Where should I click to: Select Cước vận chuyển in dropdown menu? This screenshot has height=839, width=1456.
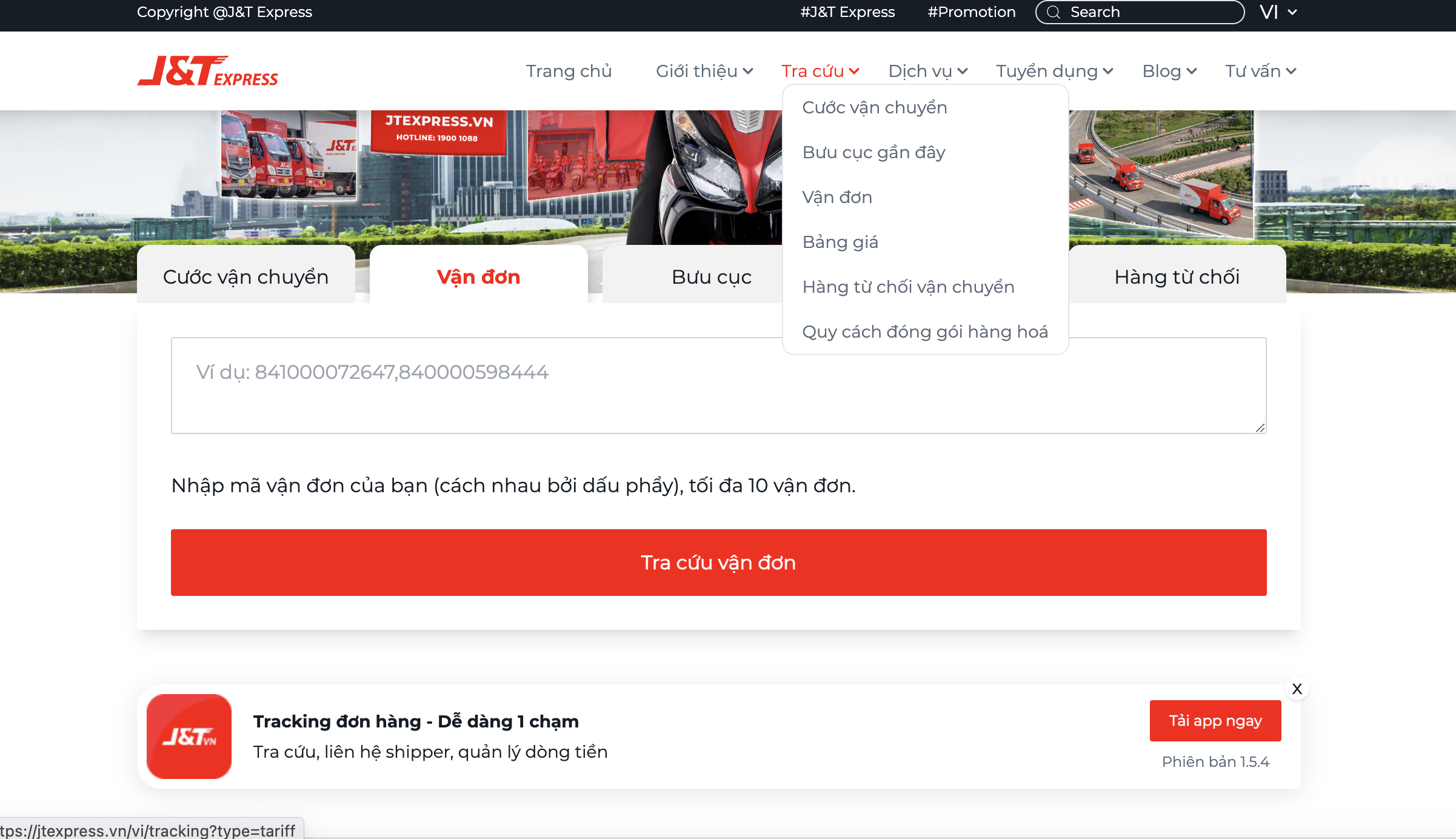(x=874, y=107)
